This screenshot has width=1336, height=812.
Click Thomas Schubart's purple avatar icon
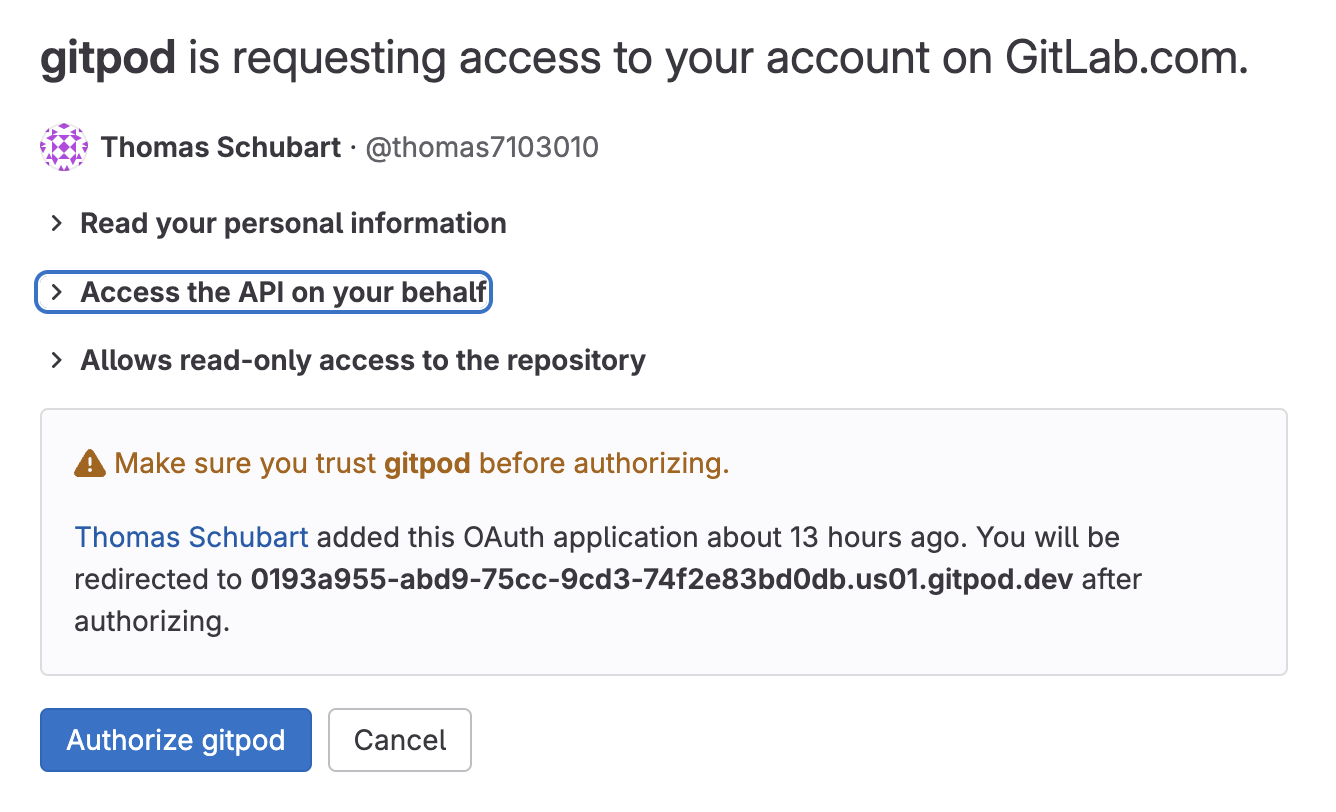click(x=63, y=148)
